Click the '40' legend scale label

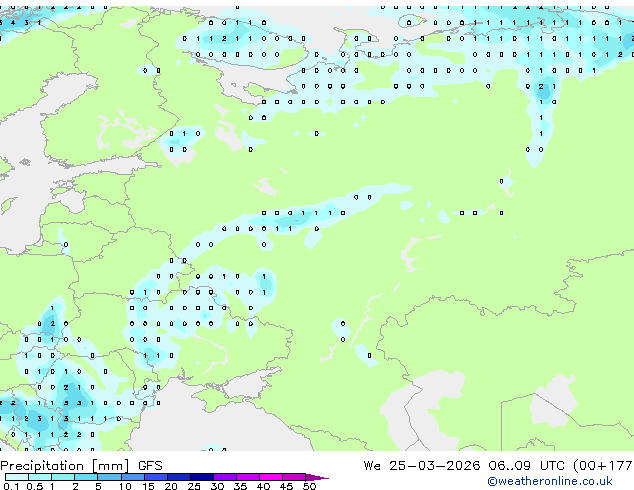(x=263, y=486)
